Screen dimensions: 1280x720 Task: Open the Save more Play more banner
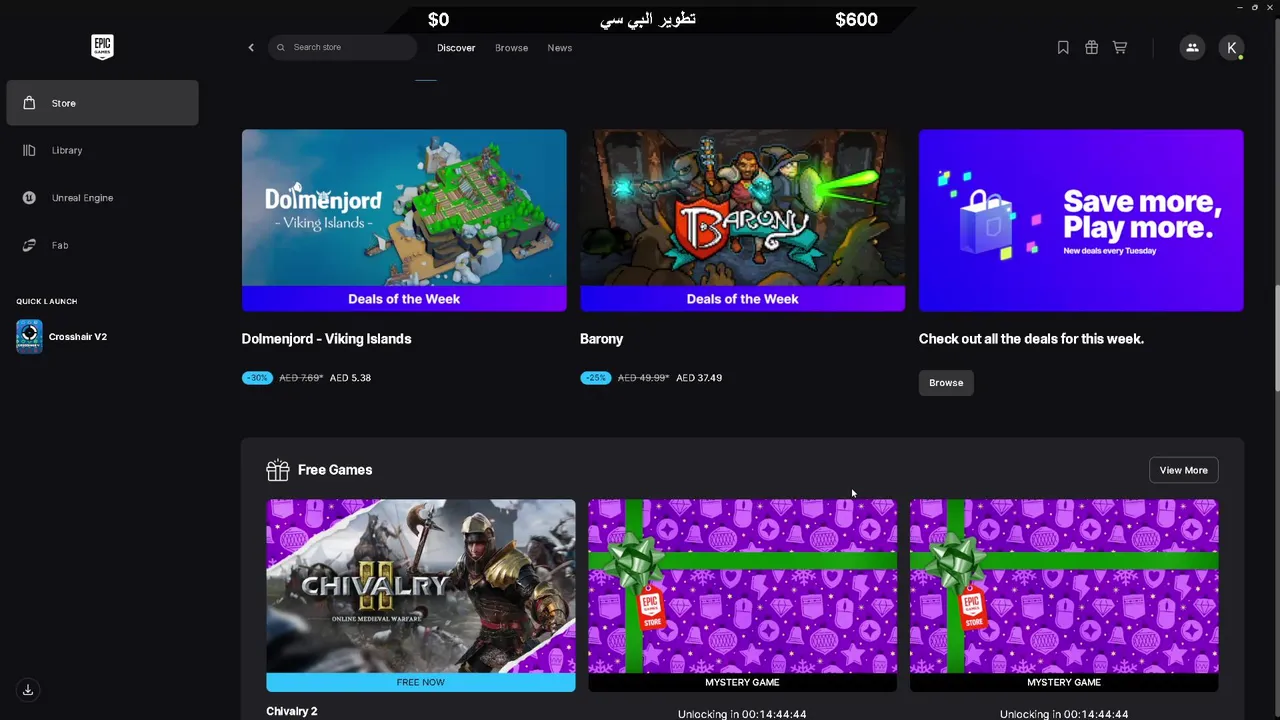pos(1081,220)
